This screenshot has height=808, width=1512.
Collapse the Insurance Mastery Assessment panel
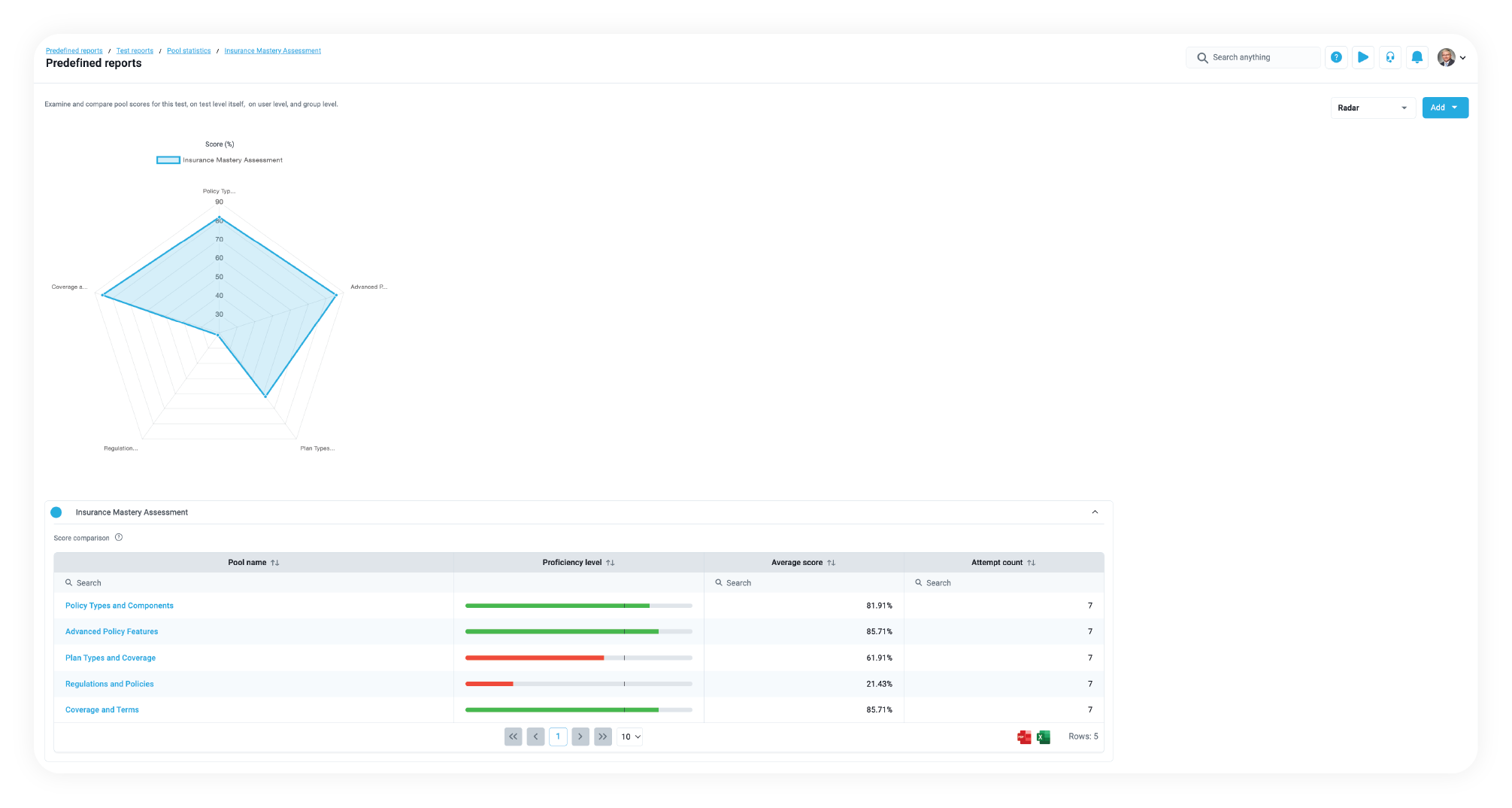click(1095, 512)
